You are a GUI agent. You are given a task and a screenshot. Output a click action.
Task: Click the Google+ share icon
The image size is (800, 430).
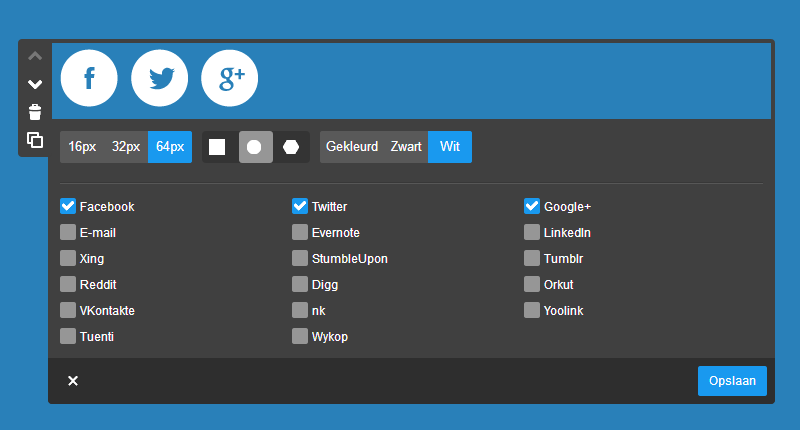[230, 78]
